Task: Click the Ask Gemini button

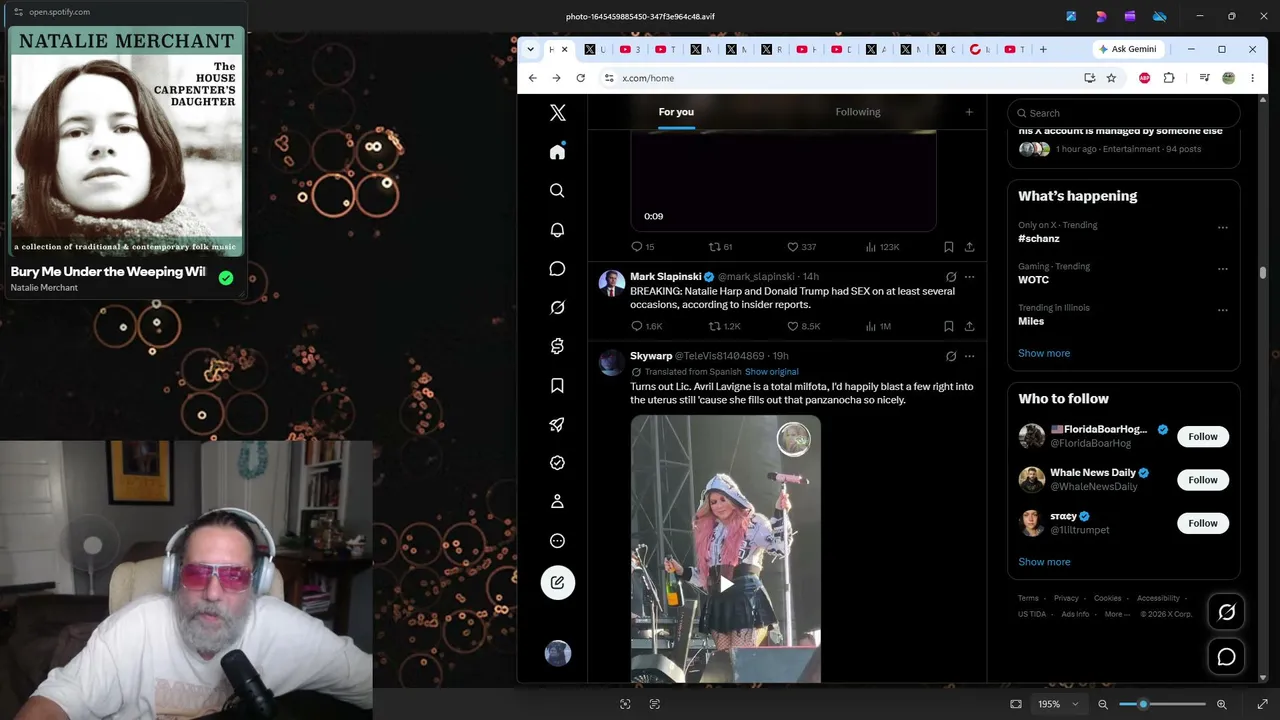Action: 1127,49
